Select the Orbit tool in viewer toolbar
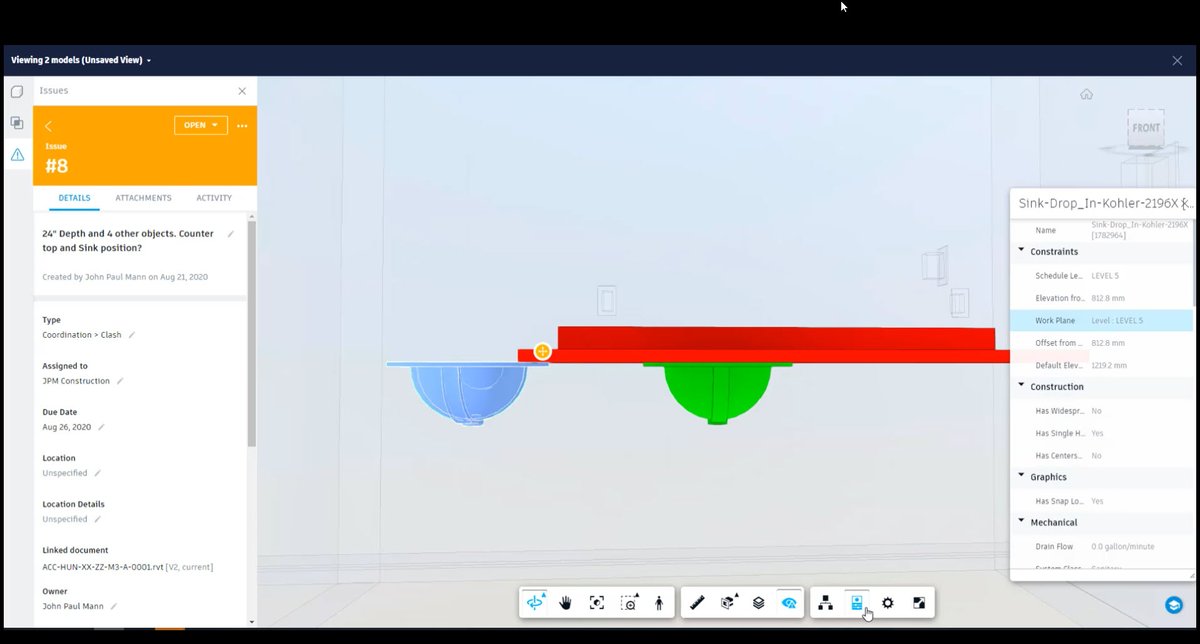Viewport: 1200px width, 644px height. click(x=536, y=603)
